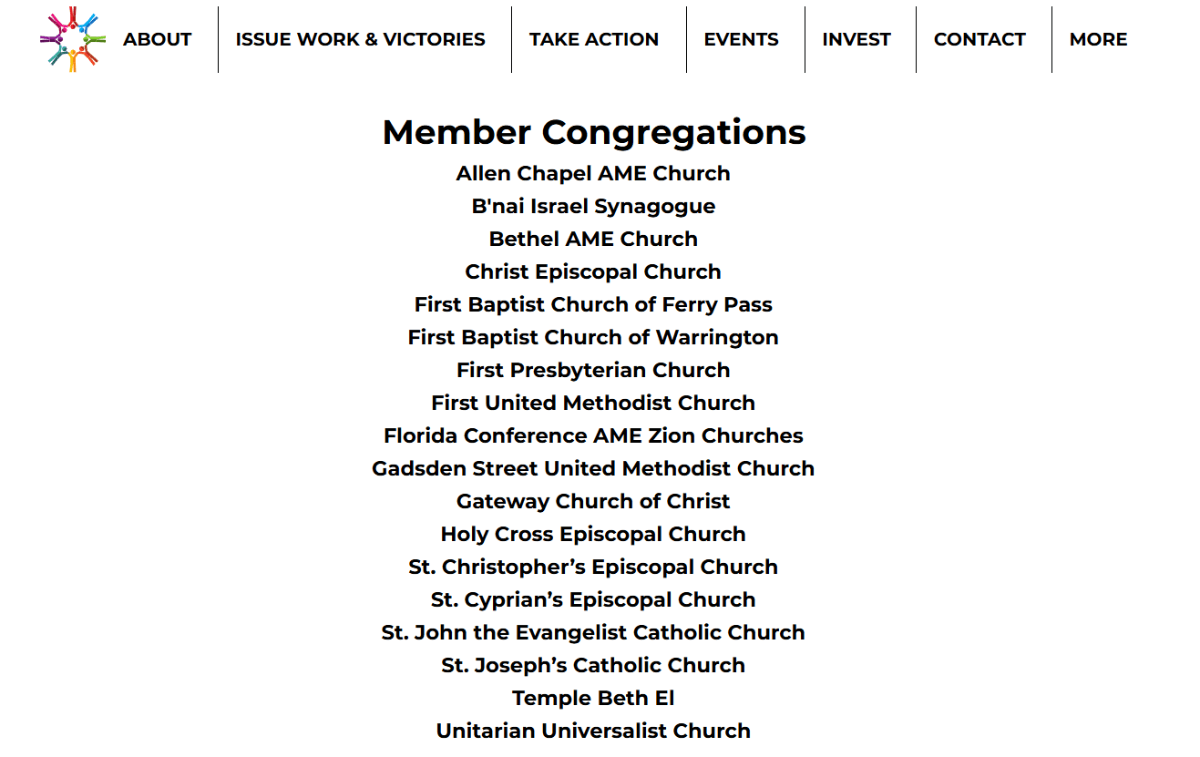Click First Baptist Church of Ferry Pass

tap(593, 305)
